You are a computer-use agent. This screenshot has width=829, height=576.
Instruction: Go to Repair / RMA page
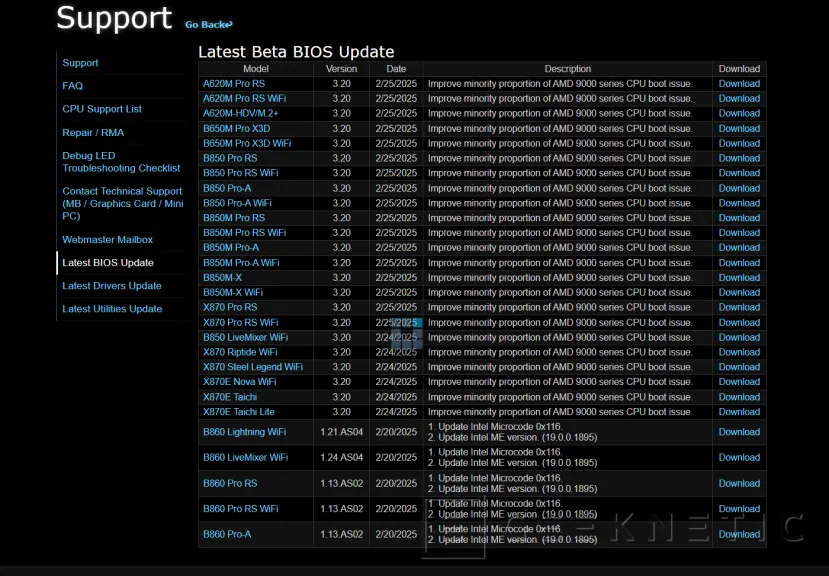(93, 133)
